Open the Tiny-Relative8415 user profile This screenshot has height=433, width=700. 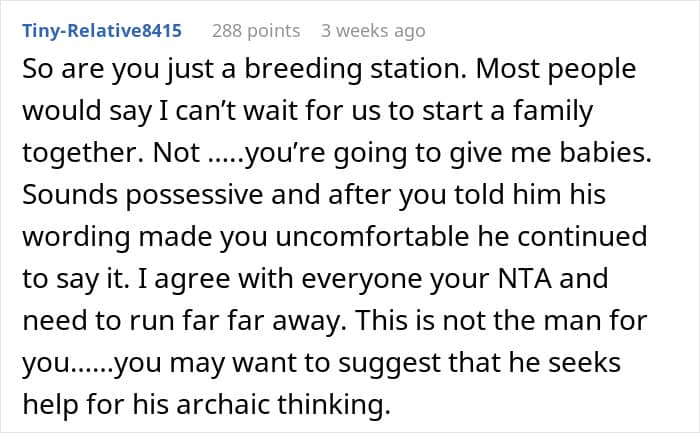click(x=102, y=31)
